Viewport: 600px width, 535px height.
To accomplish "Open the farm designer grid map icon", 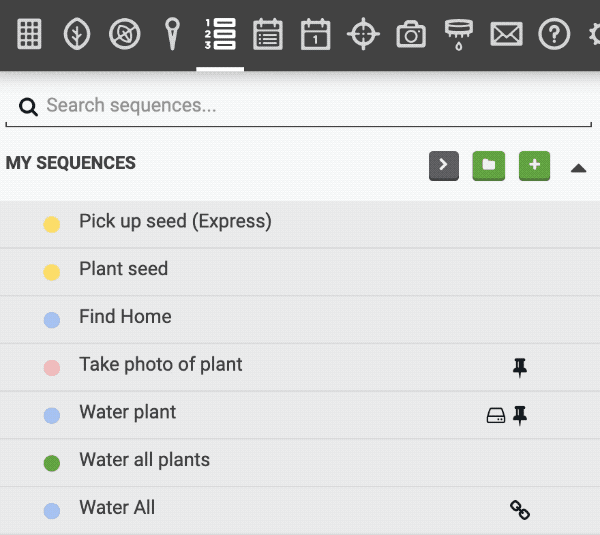I will (x=29, y=34).
